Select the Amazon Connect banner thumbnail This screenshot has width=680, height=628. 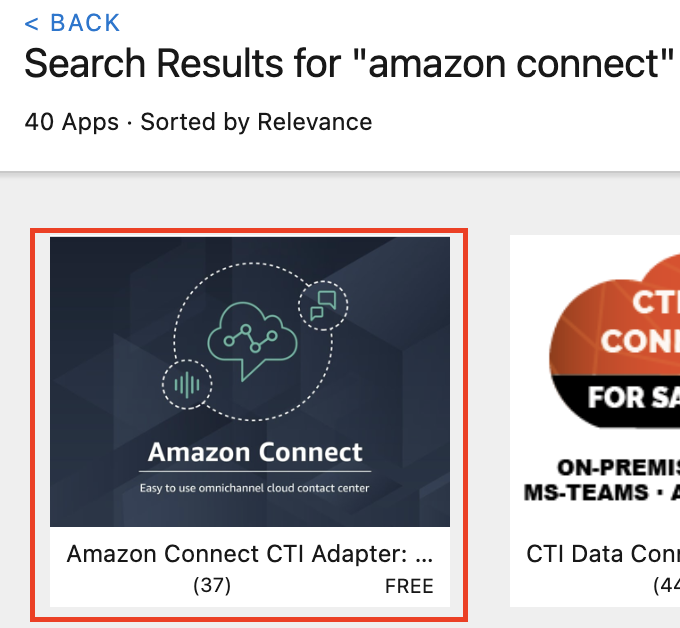tap(250, 382)
